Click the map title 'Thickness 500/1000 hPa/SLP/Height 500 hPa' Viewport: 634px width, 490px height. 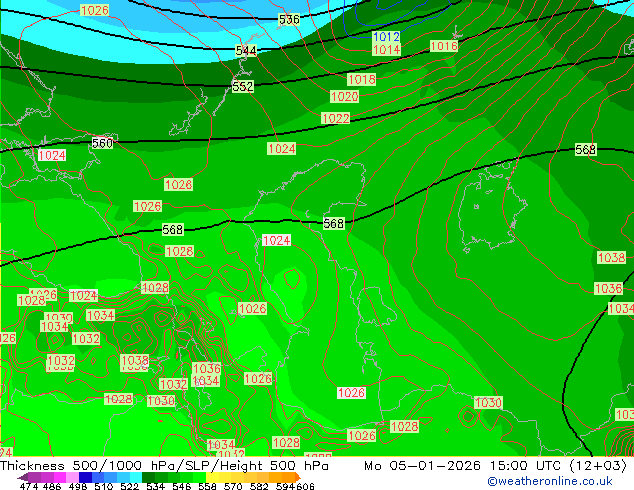click(164, 466)
